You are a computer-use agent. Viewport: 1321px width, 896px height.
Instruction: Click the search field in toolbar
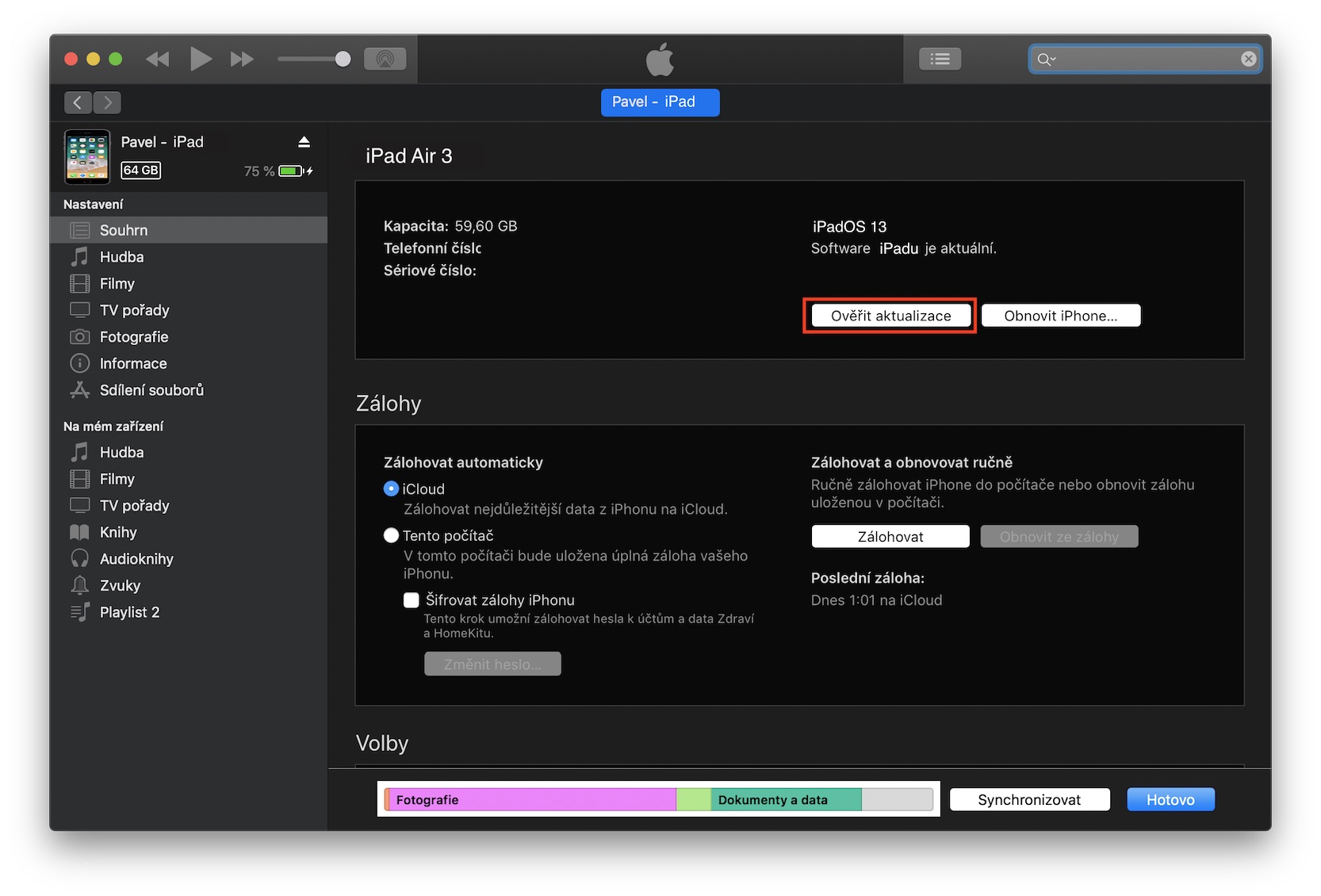click(1145, 59)
